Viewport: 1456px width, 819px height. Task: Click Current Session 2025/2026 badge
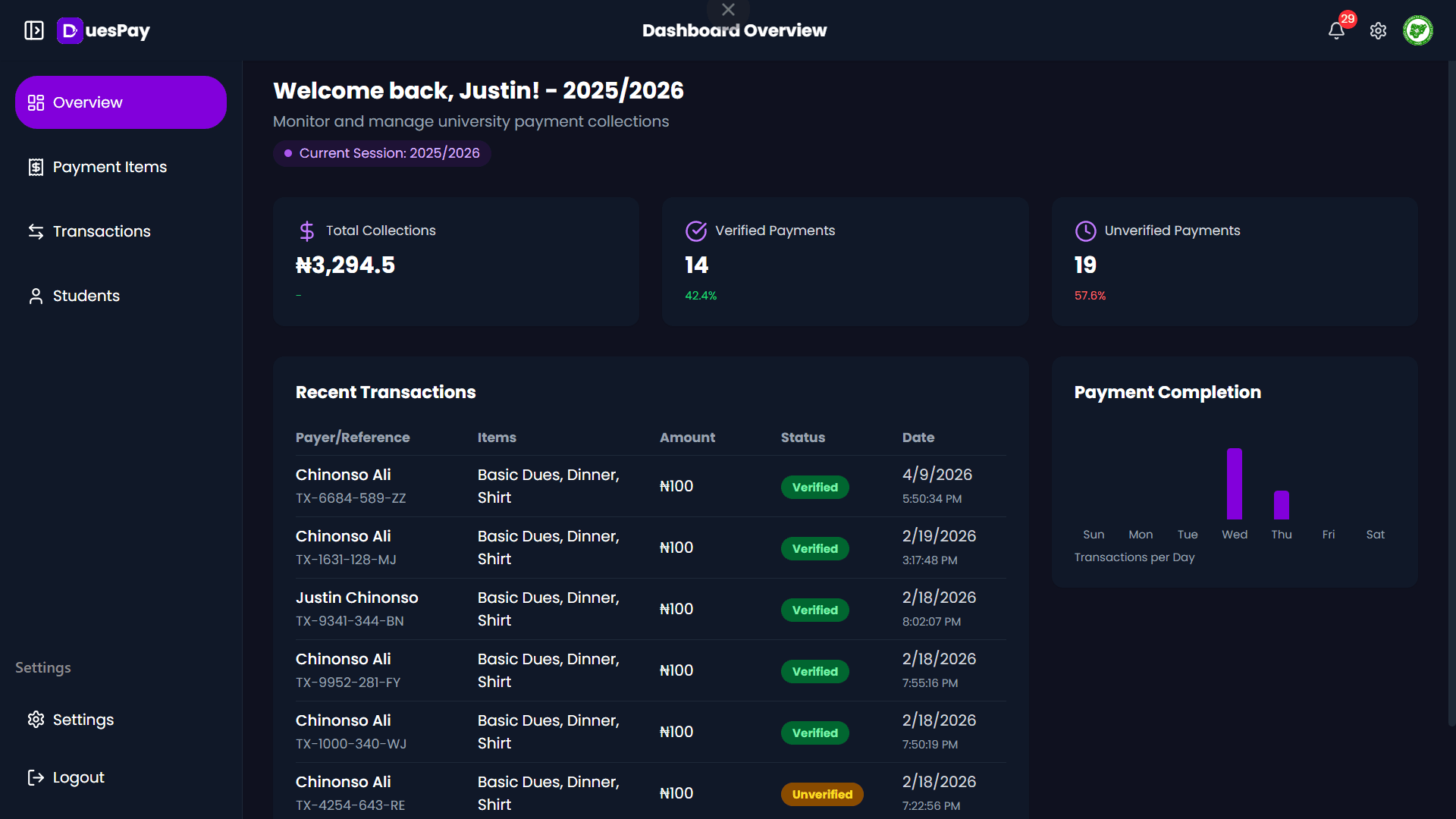tap(382, 153)
